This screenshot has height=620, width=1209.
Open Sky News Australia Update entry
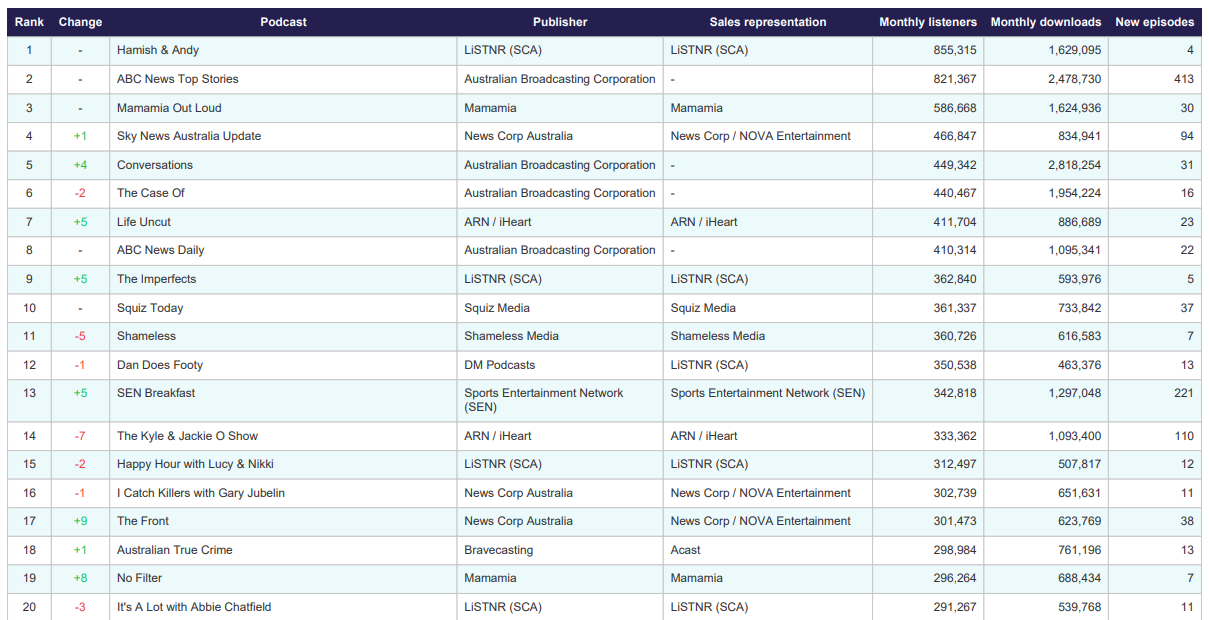[x=188, y=136]
